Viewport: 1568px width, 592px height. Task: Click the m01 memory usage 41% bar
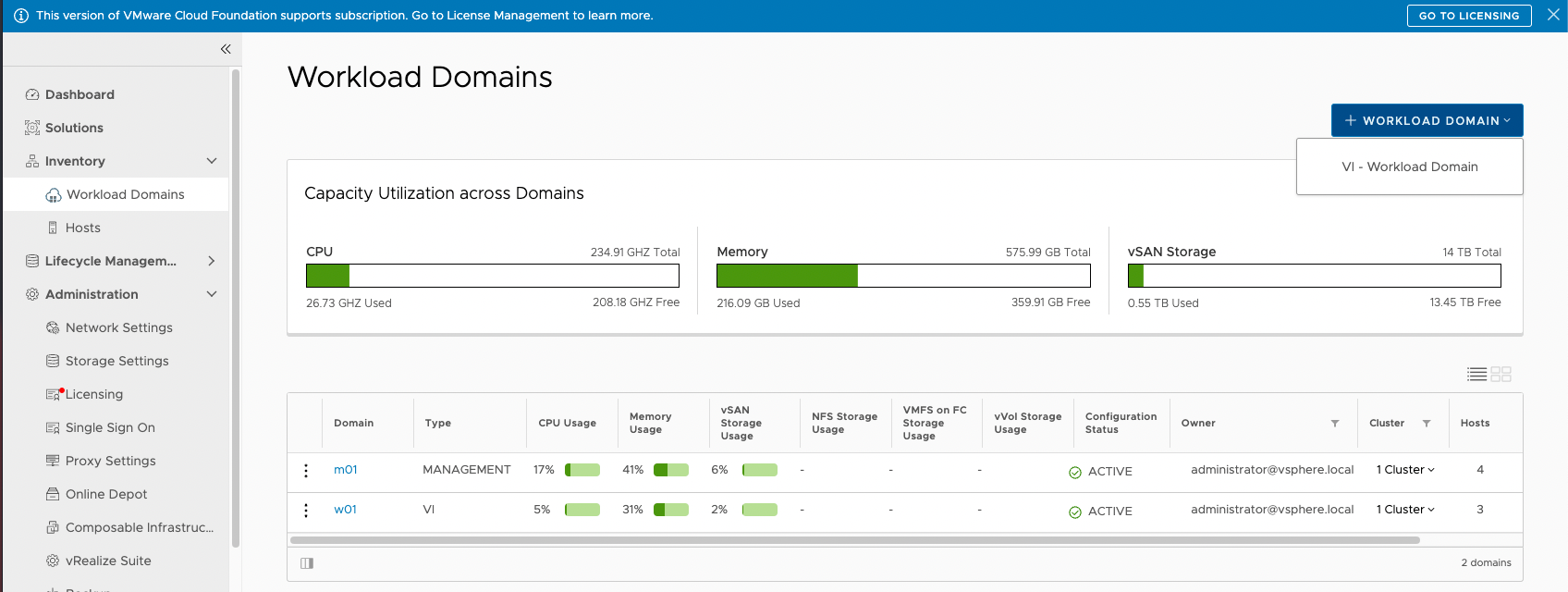click(x=671, y=470)
